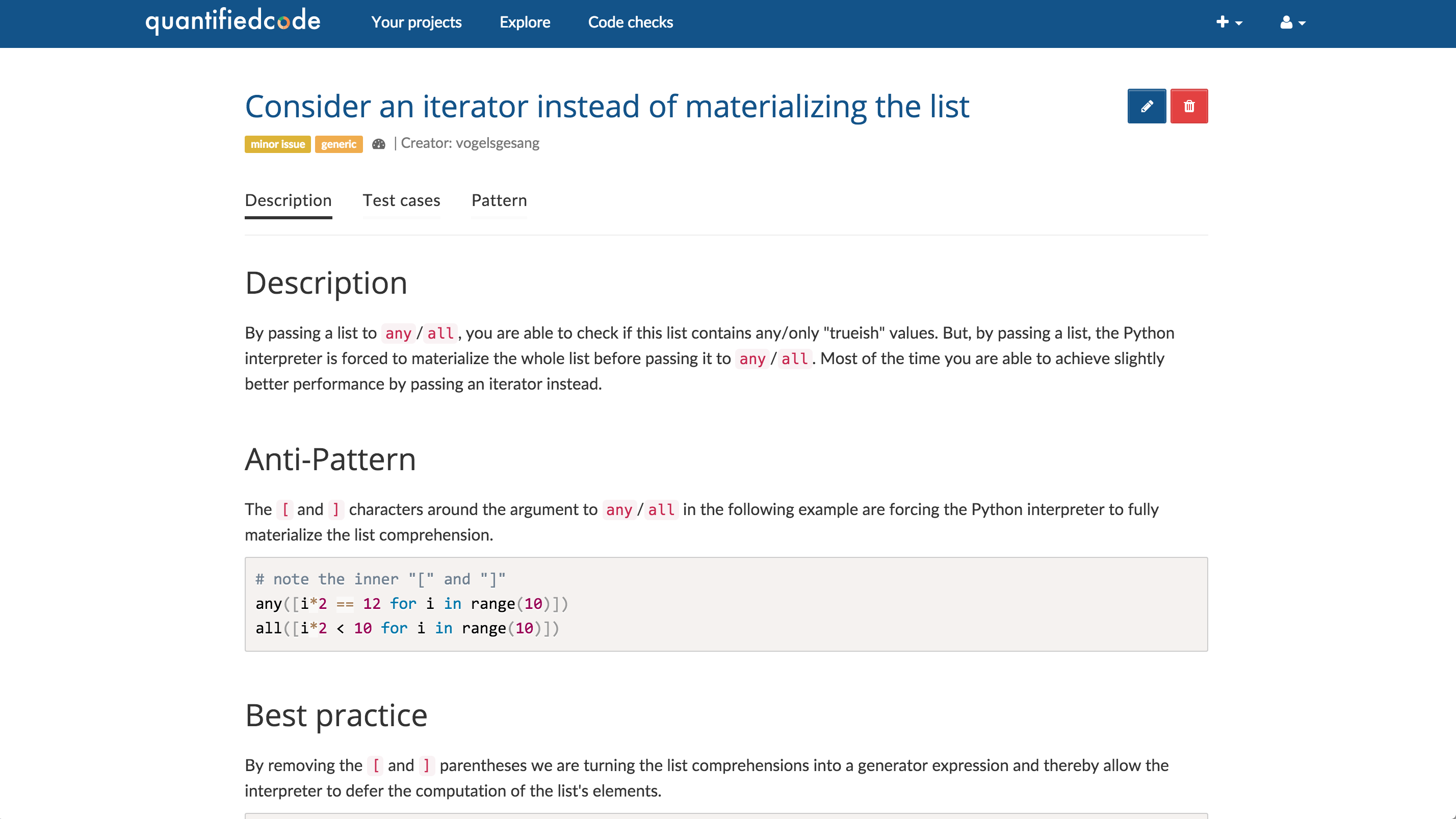Click the dashboard gauge icon near creator

point(379,144)
